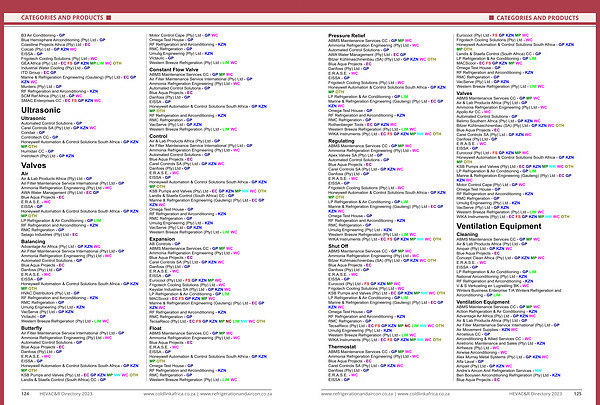Image resolution: width=600 pixels, height=405 pixels.
Task: Select the 'Float' subheading
Action: [x=155, y=328]
